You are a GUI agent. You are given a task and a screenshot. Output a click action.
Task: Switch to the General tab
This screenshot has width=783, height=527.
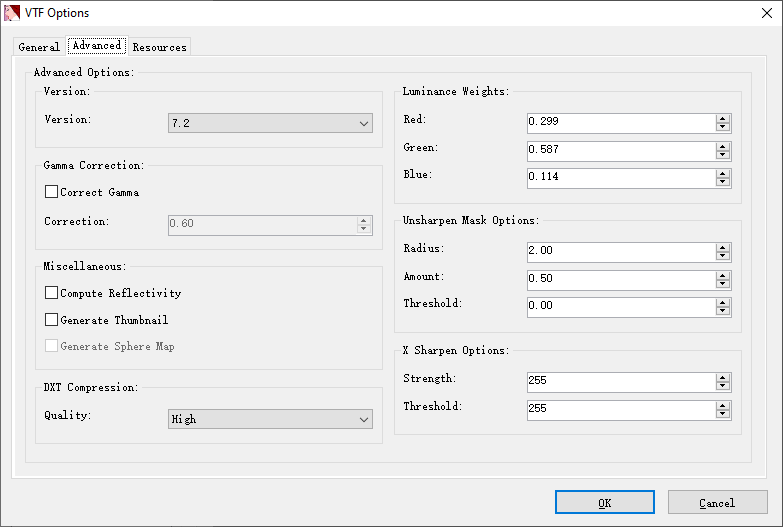click(39, 47)
